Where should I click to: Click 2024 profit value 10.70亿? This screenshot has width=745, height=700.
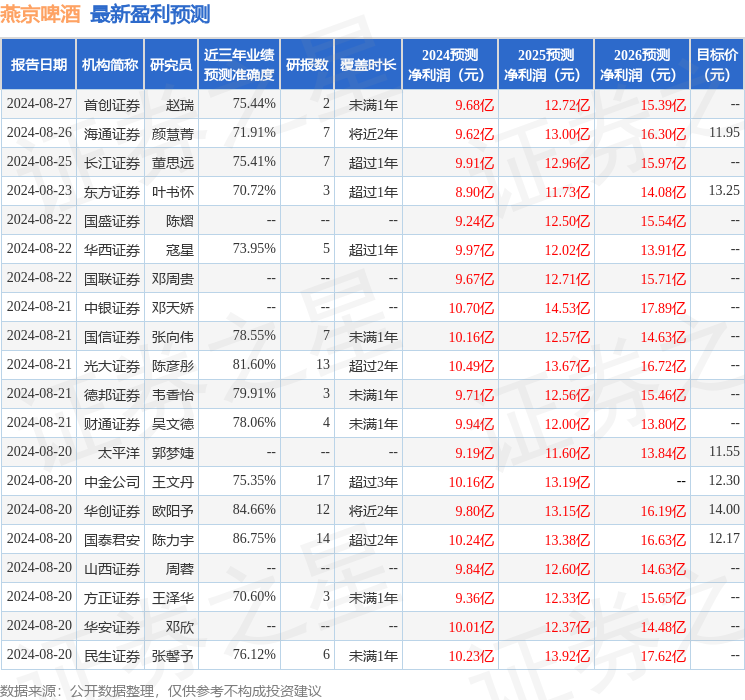(x=471, y=308)
